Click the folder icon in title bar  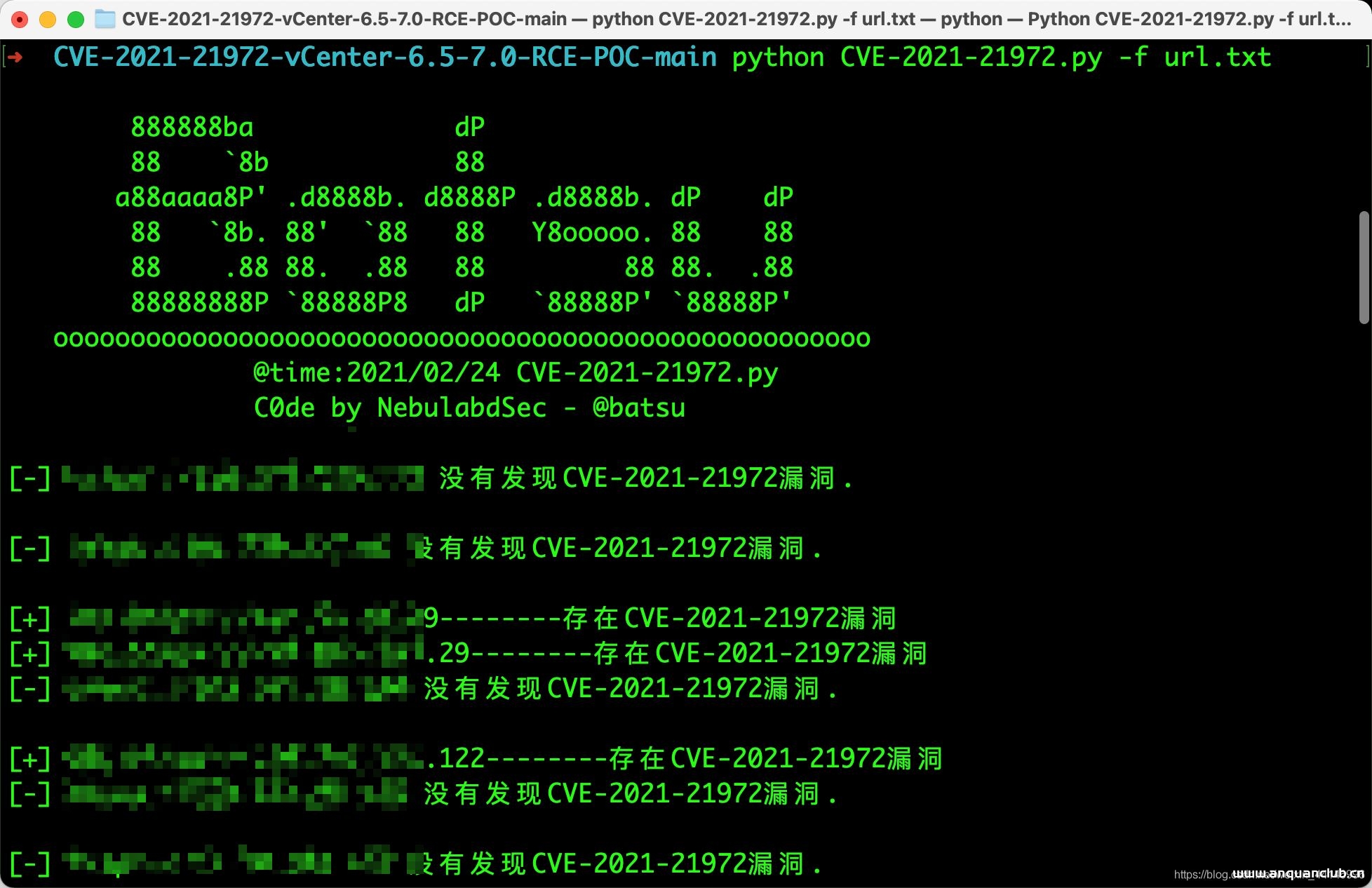(x=105, y=19)
